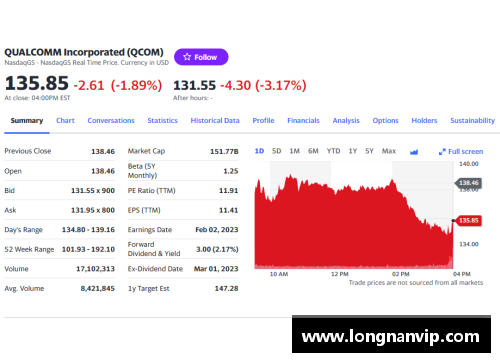View the Sustainability tab

tap(472, 120)
